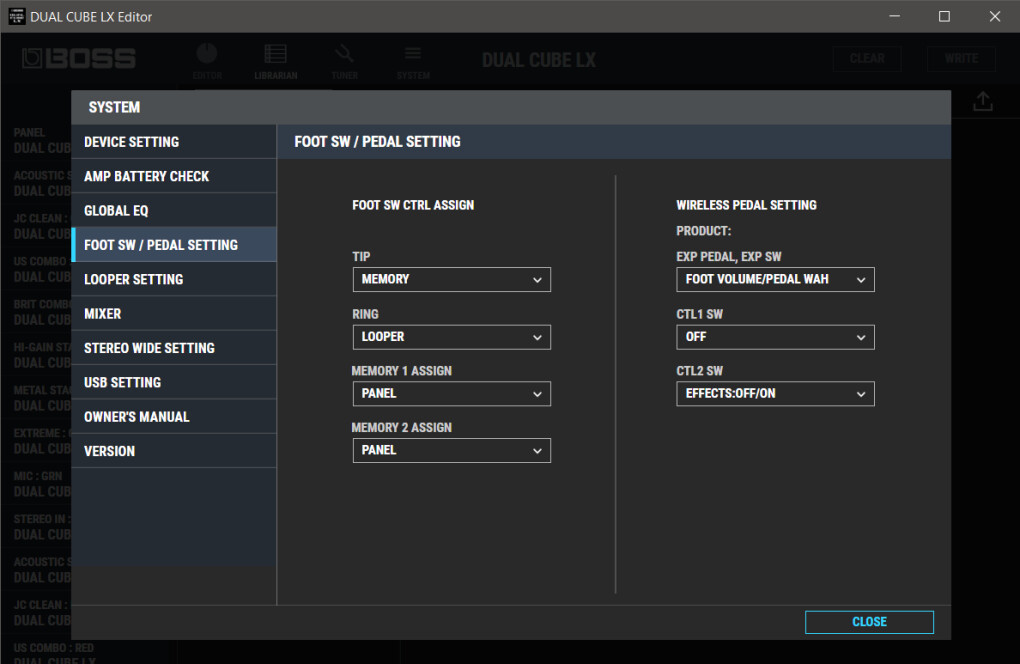Click the WIRELESS PEDAL SETTING heading
Image resolution: width=1020 pixels, height=664 pixels.
pyautogui.click(x=746, y=205)
